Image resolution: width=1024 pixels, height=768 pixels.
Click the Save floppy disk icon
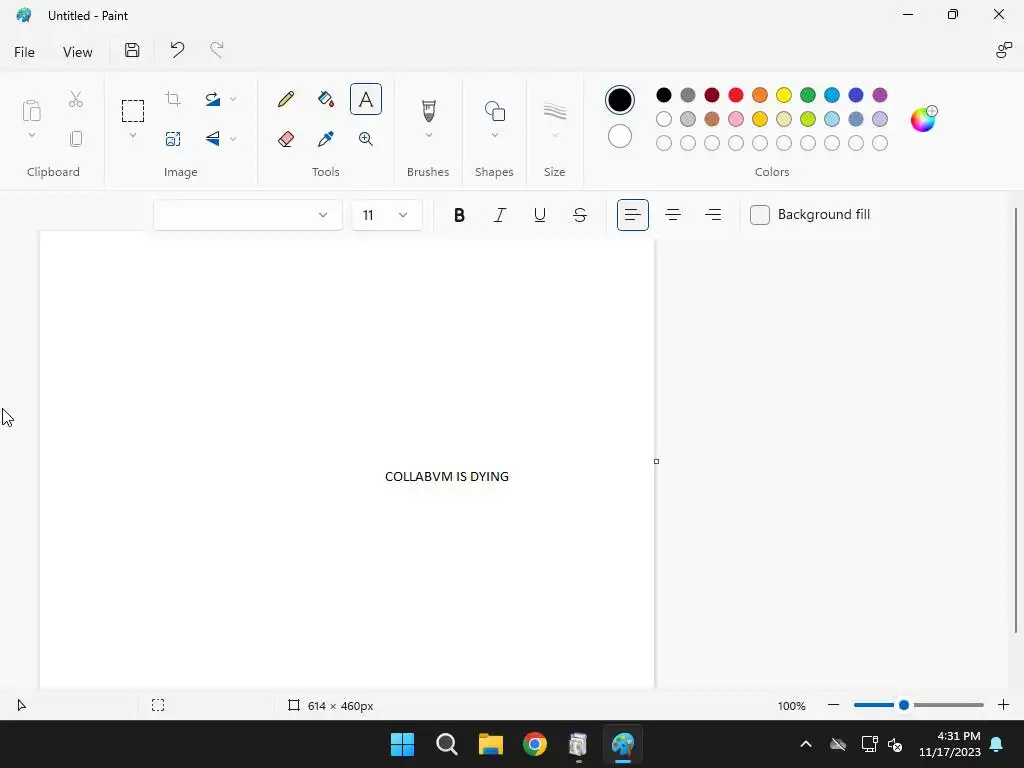point(132,50)
